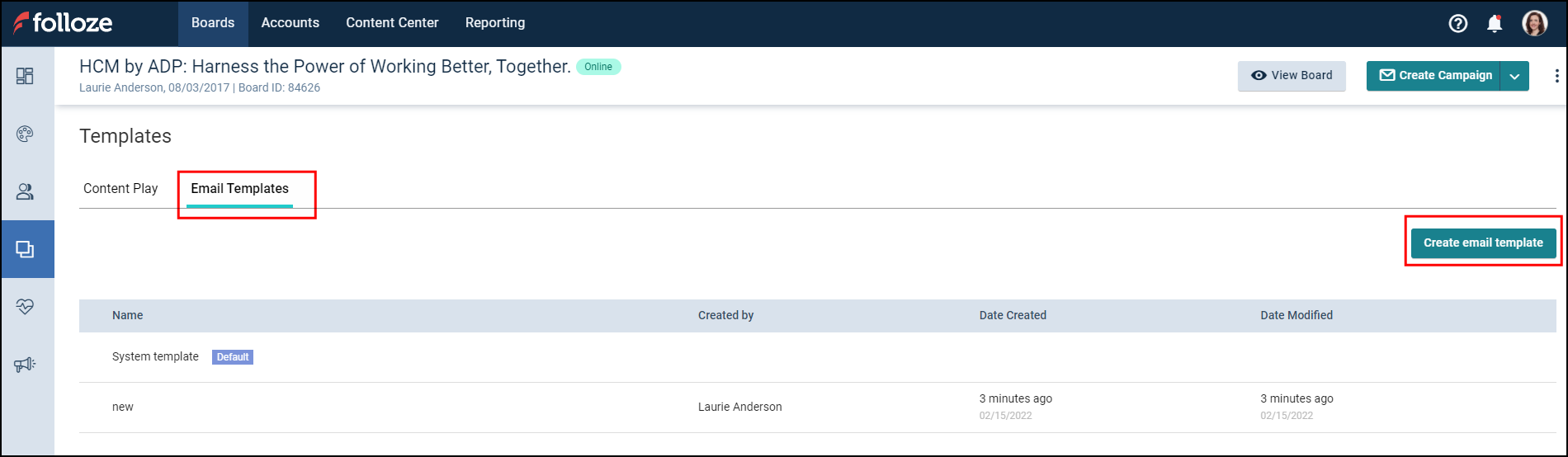Open the Accounts menu

[x=290, y=23]
